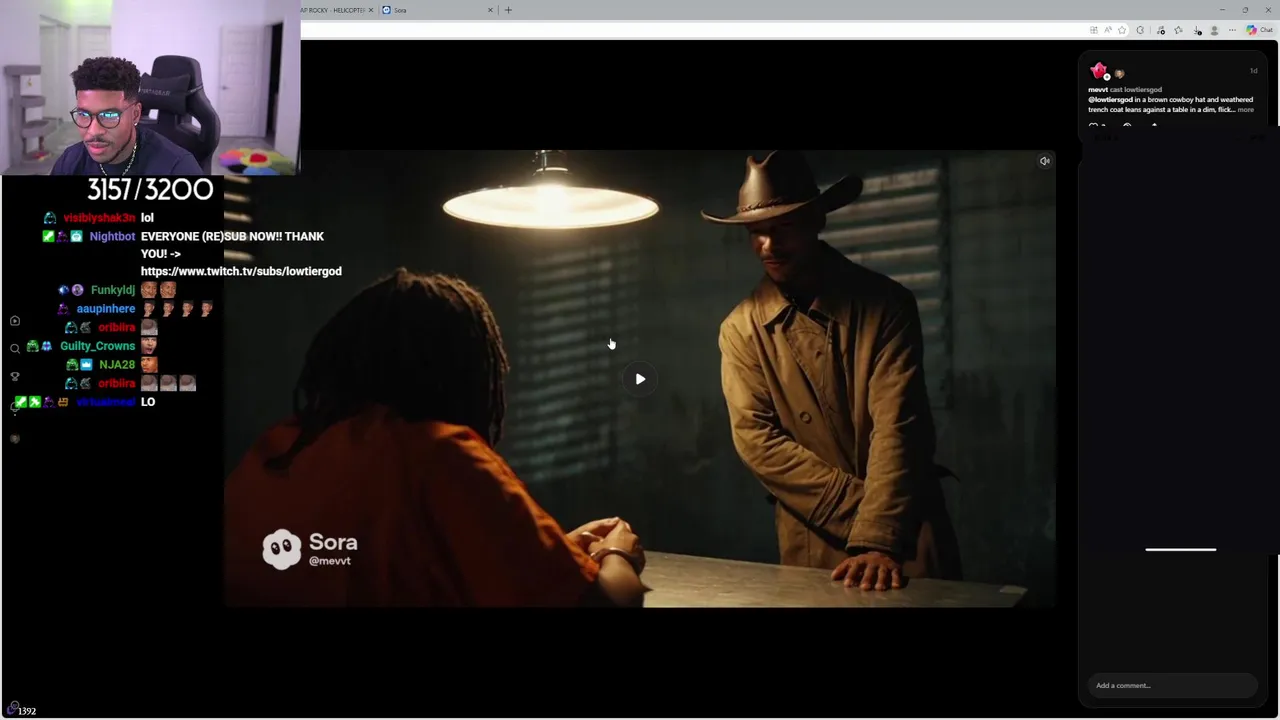The width and height of the screenshot is (1280, 720).
Task: Open Copilot Chat in browser toolbar
Action: [1259, 30]
